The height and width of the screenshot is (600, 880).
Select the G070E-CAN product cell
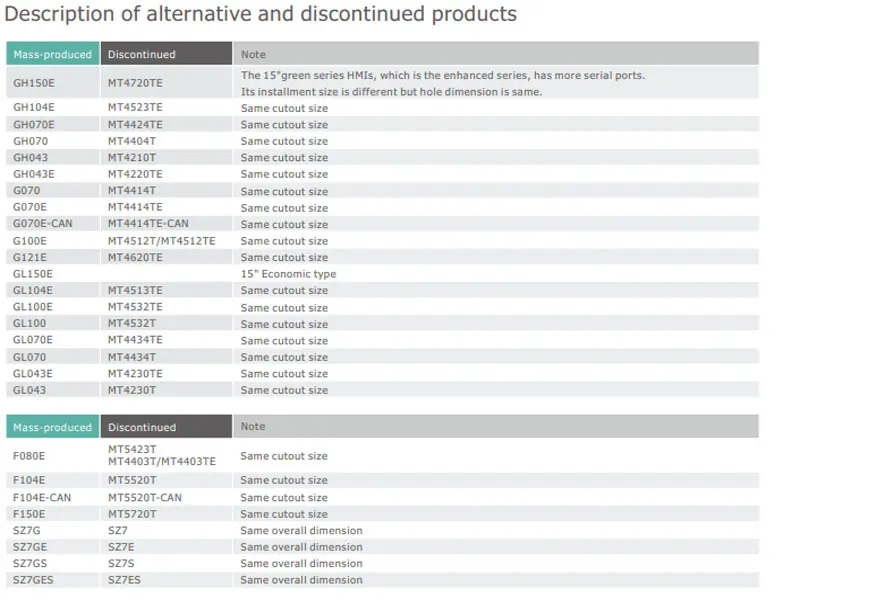pyautogui.click(x=43, y=224)
